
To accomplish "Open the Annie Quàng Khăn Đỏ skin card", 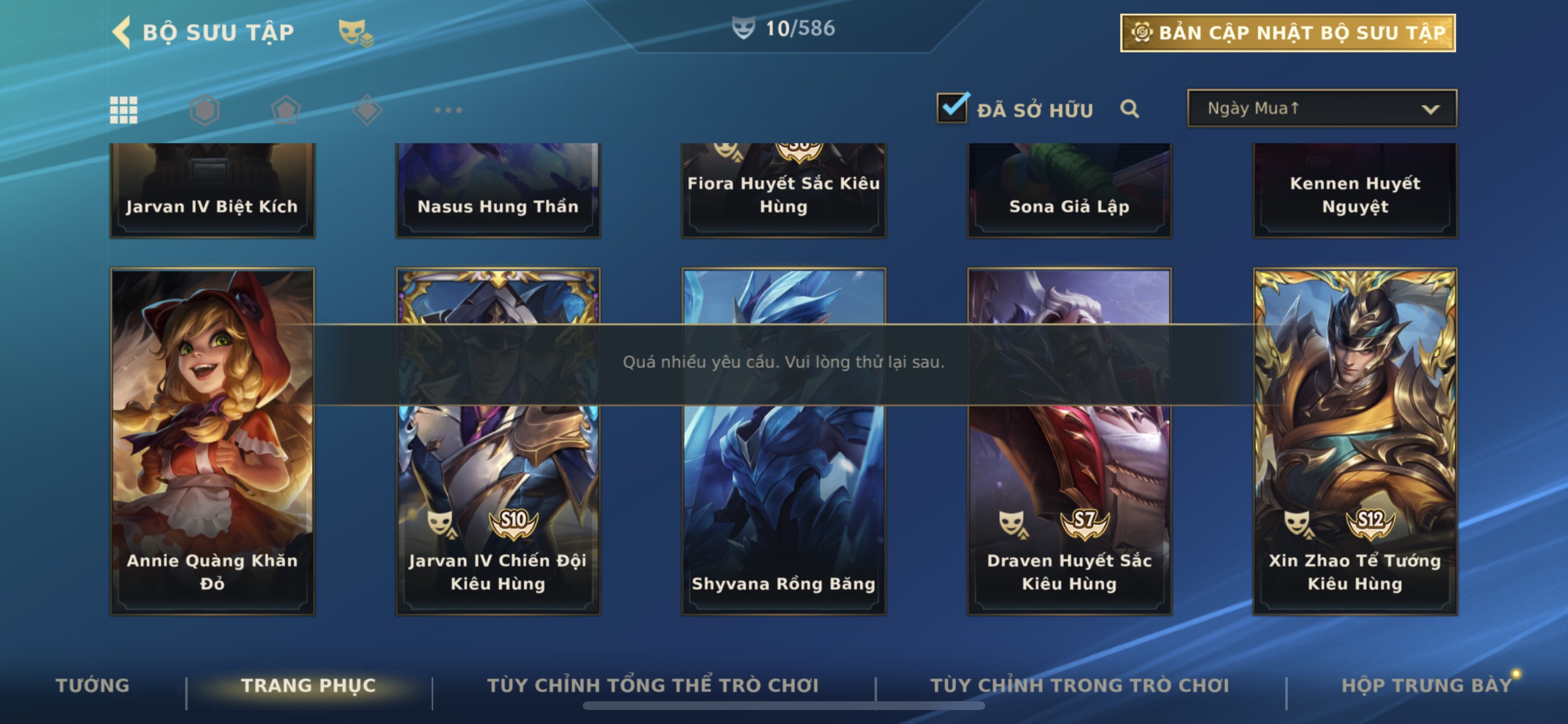I will click(x=212, y=441).
